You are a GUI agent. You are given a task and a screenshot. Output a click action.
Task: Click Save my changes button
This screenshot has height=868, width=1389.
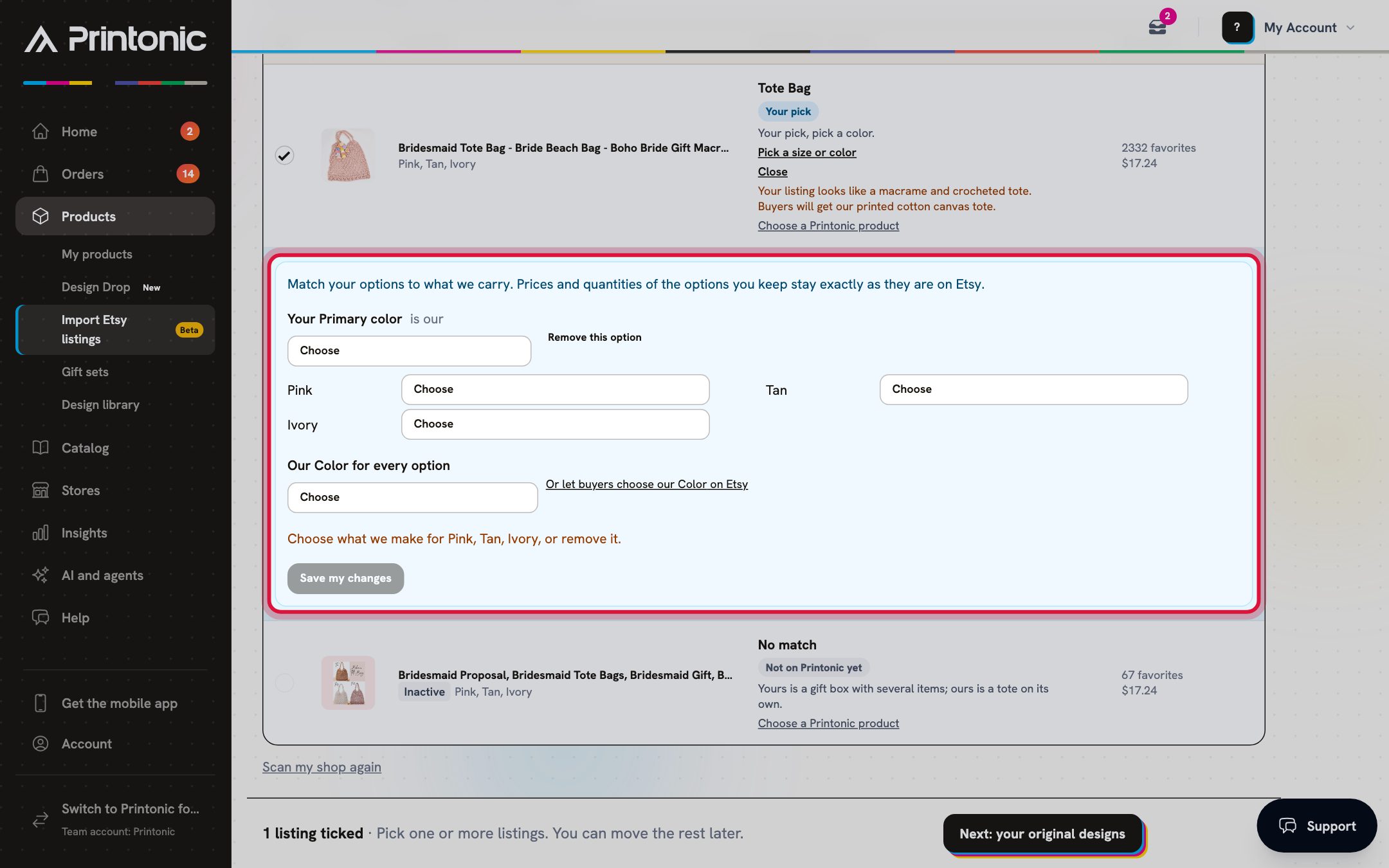pyautogui.click(x=345, y=578)
